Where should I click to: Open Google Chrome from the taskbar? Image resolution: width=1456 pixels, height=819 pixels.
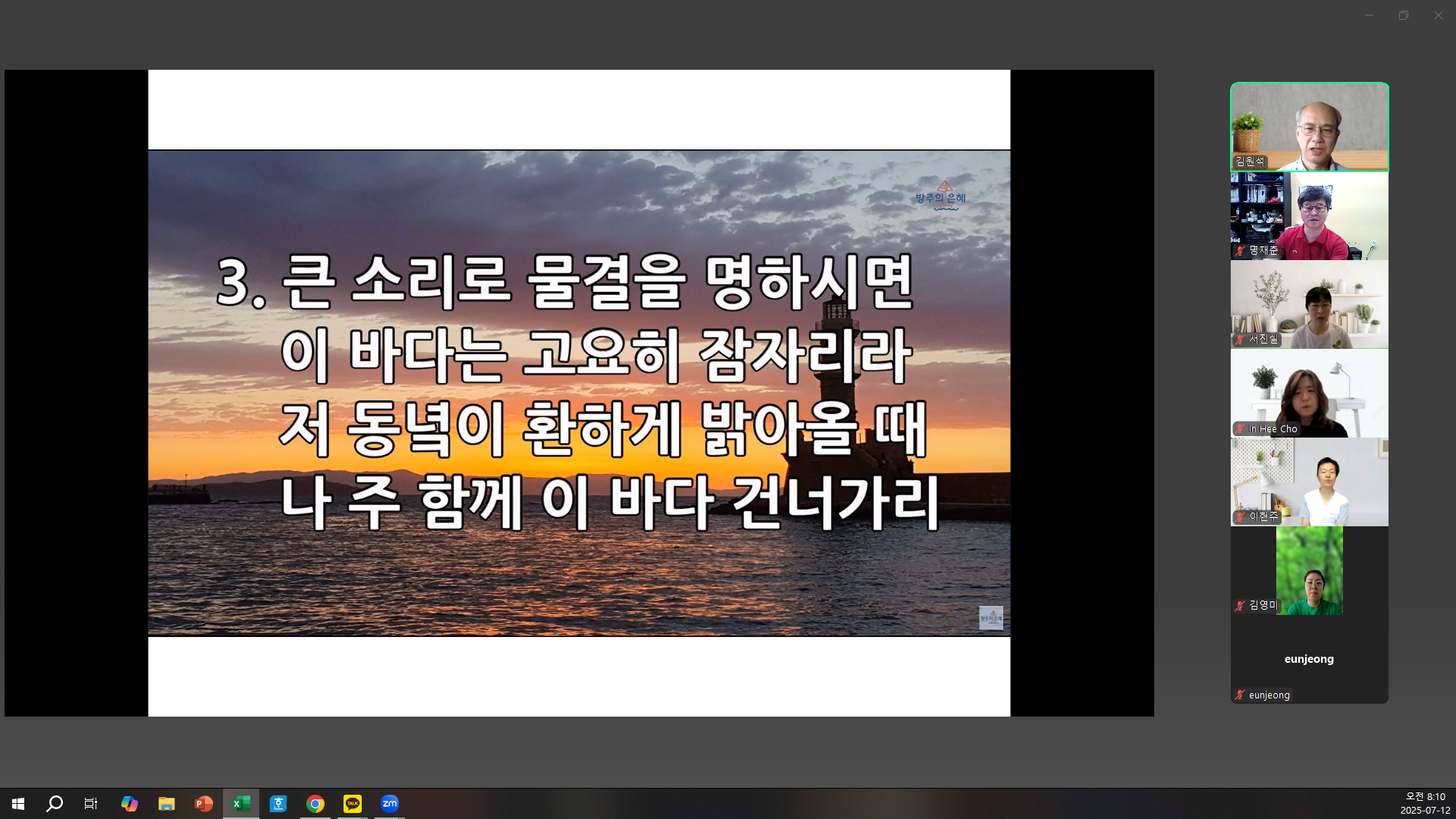[315, 804]
